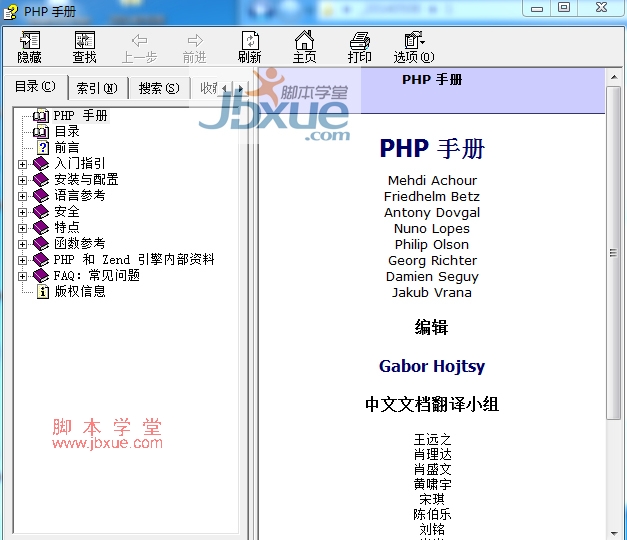Click the purple book icon for 特点
Image resolution: width=627 pixels, height=540 pixels.
tap(41, 228)
